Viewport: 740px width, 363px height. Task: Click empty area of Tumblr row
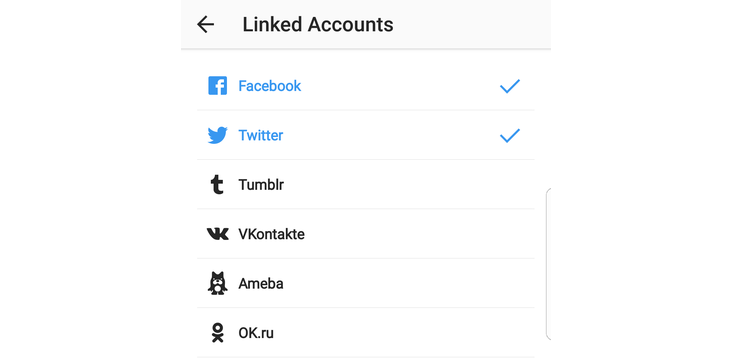coord(406,185)
